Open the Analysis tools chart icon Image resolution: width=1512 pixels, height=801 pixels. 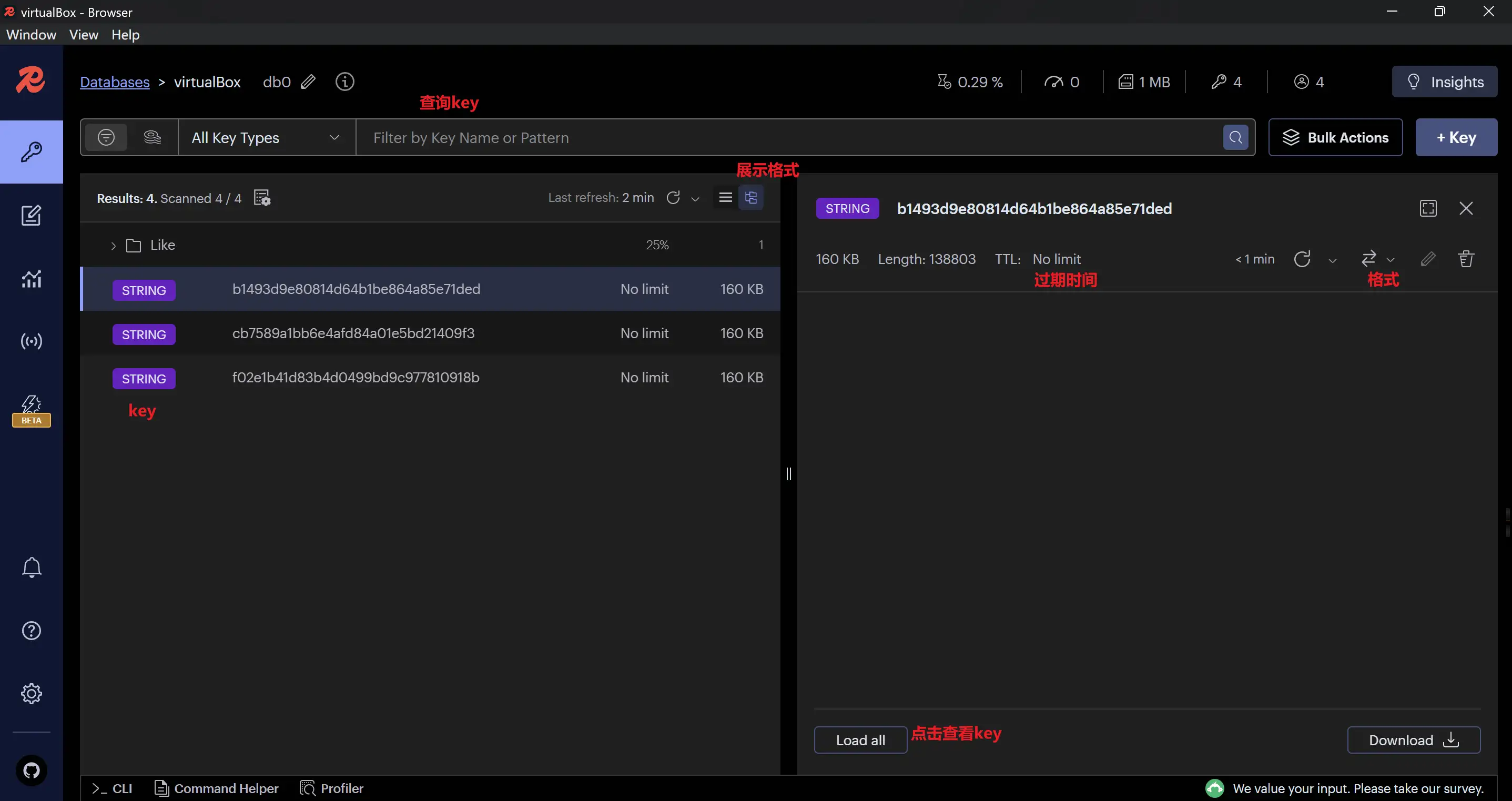pos(31,278)
